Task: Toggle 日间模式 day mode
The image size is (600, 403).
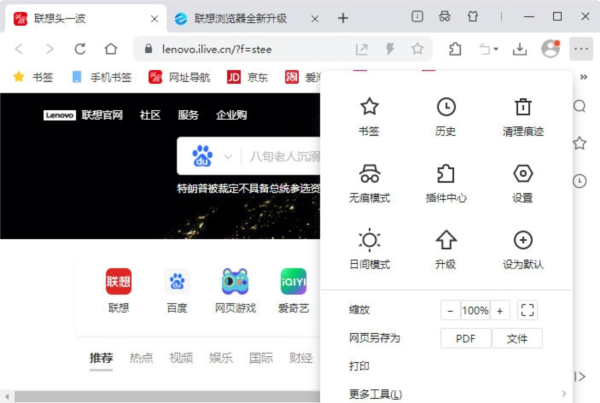Action: 370,250
